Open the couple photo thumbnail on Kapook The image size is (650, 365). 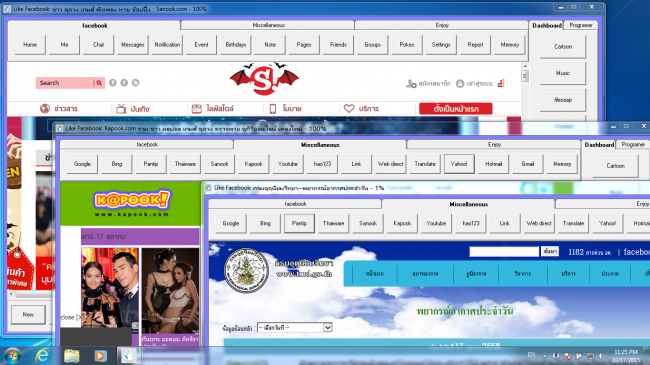(x=110, y=288)
